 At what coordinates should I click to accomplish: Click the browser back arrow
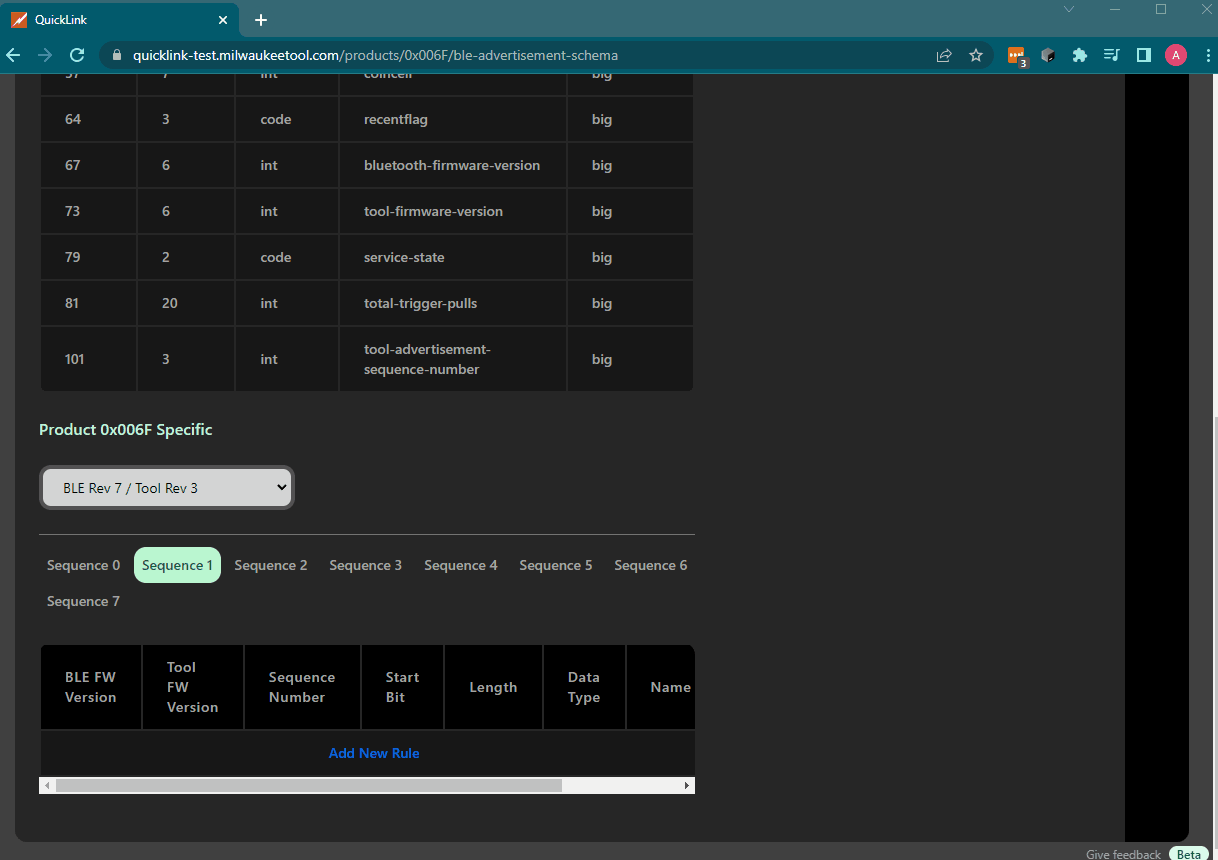tap(14, 56)
